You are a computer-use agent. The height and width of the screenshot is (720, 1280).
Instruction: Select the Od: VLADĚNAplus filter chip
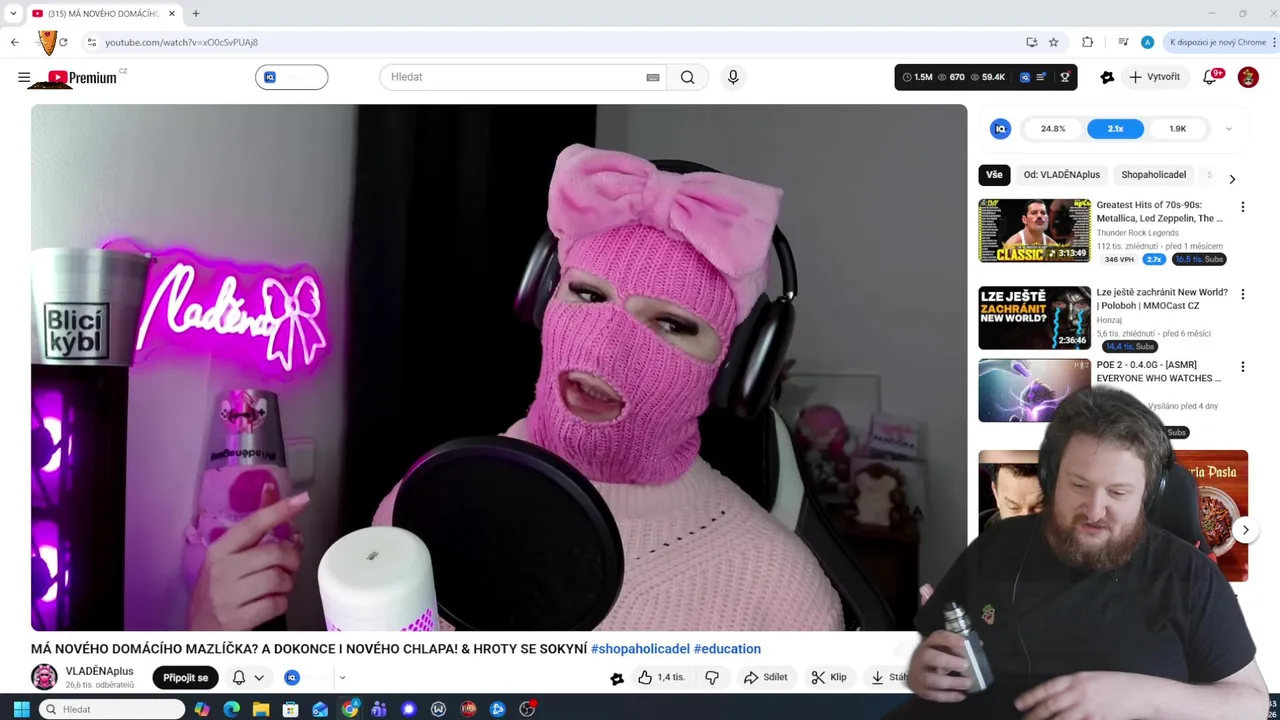point(1061,174)
